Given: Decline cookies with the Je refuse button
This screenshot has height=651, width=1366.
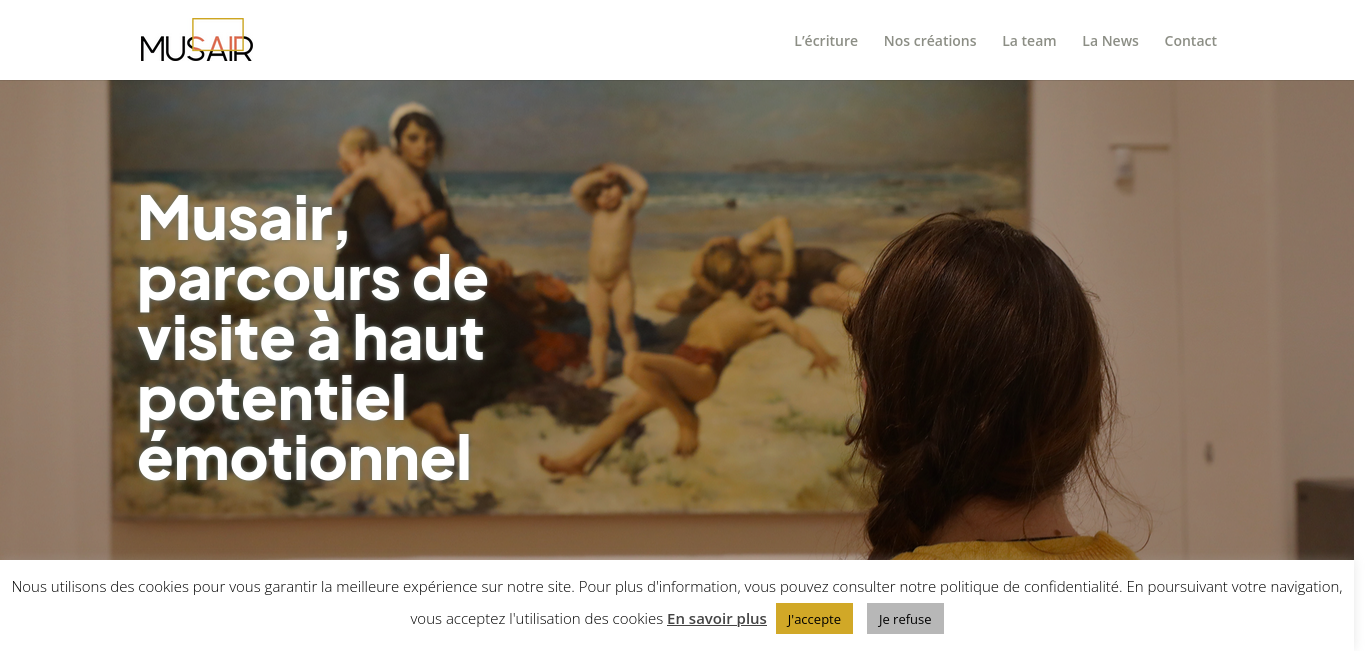Looking at the screenshot, I should [905, 619].
